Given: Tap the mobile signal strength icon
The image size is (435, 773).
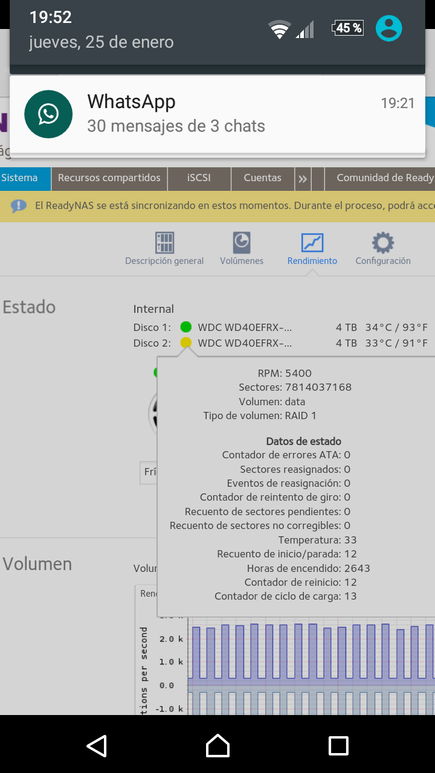Looking at the screenshot, I should [305, 30].
